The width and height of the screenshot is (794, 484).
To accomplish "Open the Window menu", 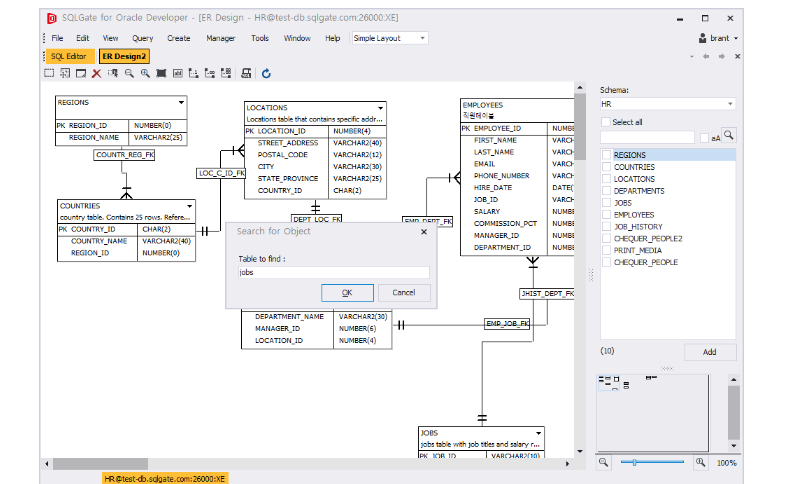I will pyautogui.click(x=297, y=38).
